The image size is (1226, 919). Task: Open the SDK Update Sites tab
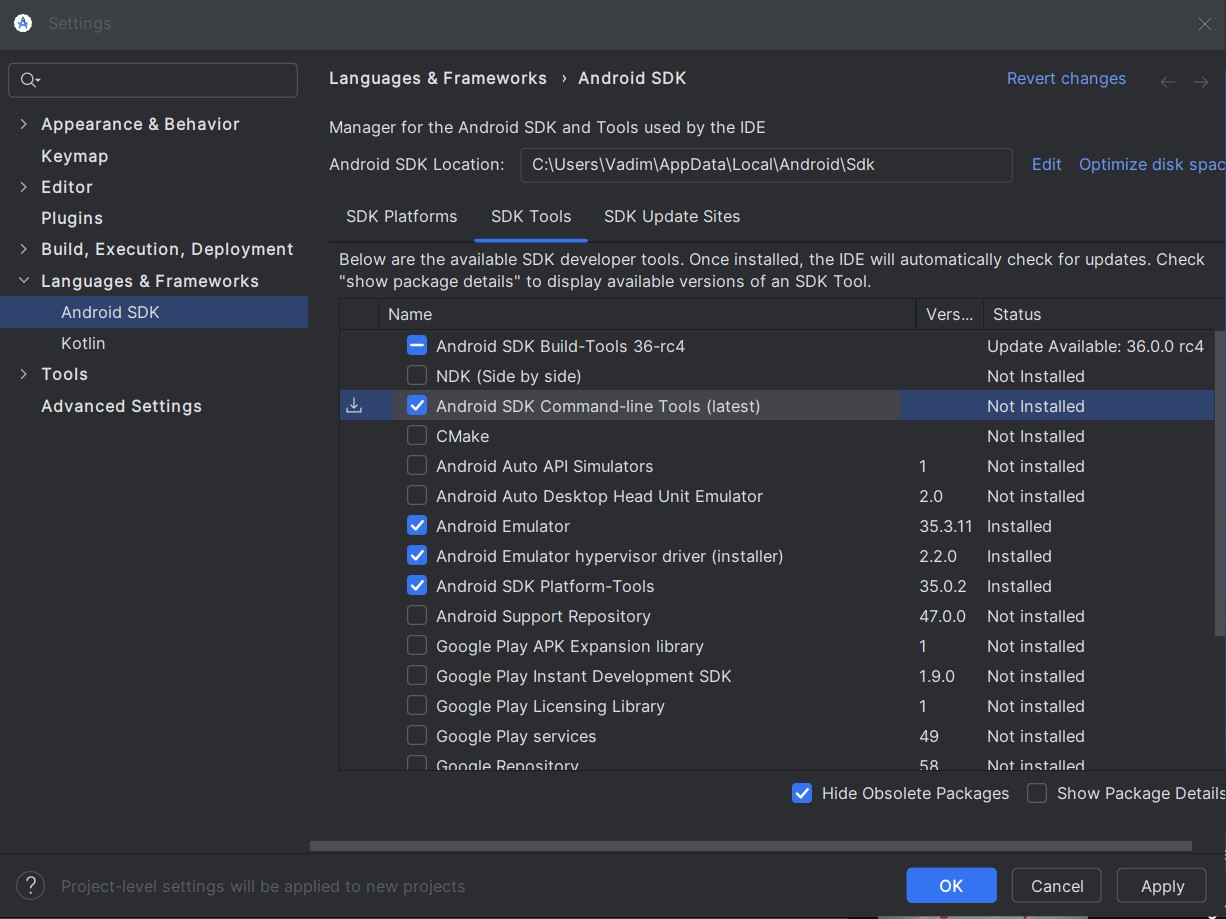coord(672,216)
